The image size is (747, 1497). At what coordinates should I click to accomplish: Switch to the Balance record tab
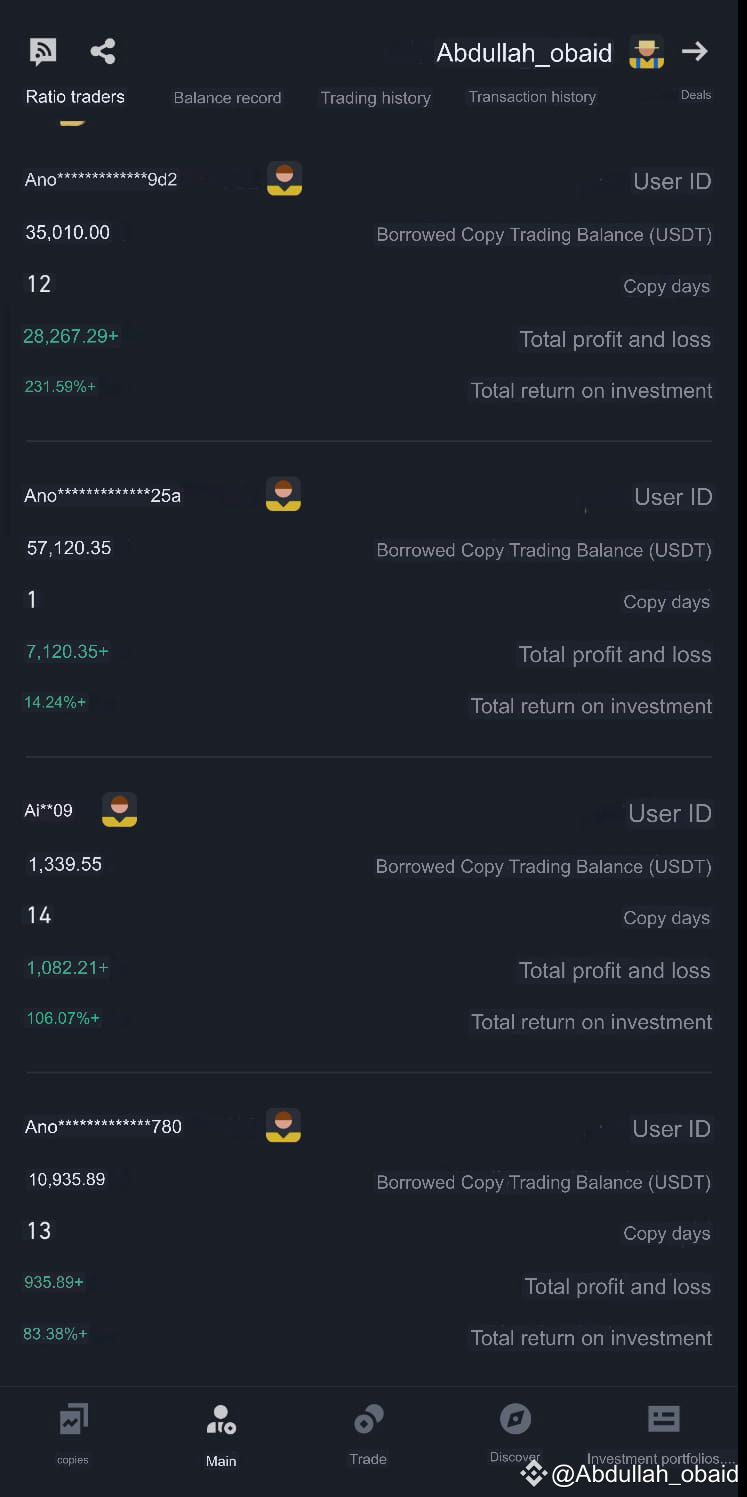coord(227,98)
